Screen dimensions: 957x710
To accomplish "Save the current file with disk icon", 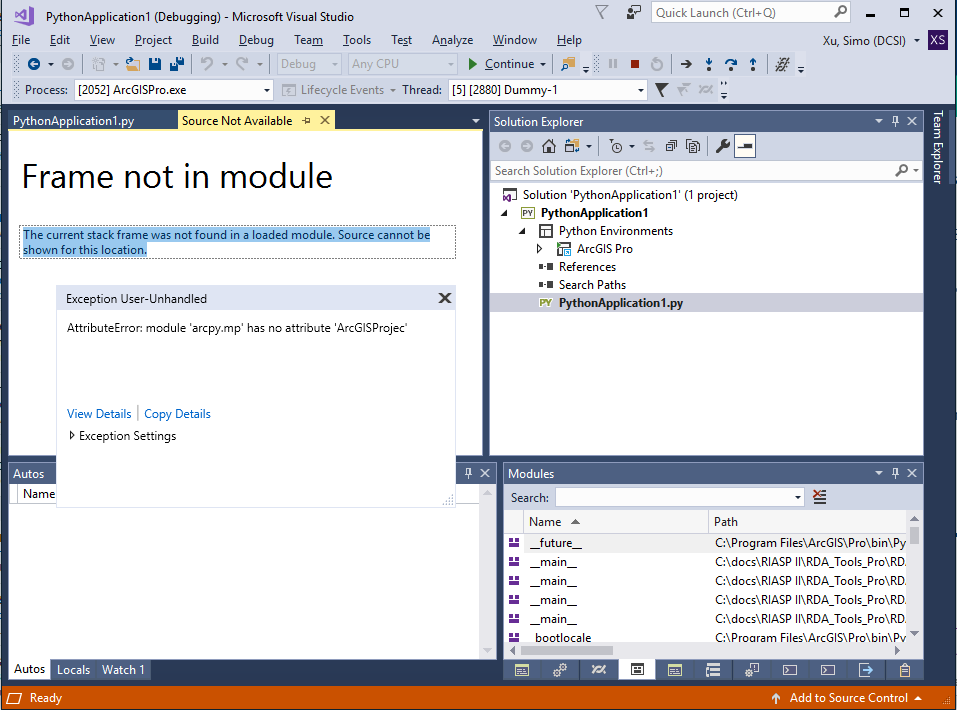I will click(x=155, y=64).
